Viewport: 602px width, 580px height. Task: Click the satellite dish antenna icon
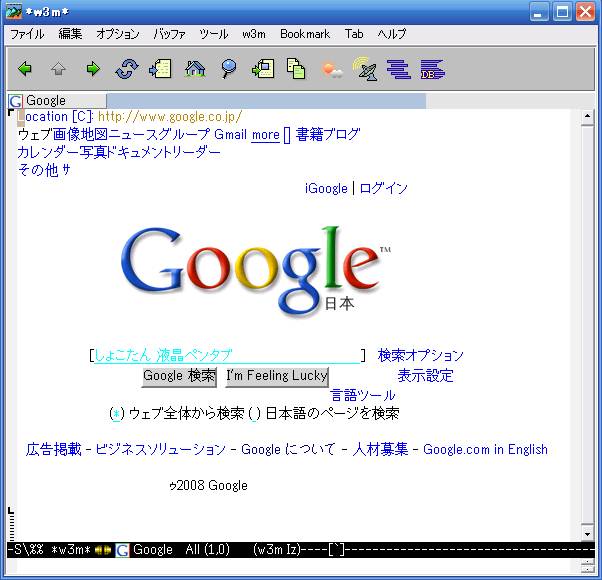click(365, 69)
